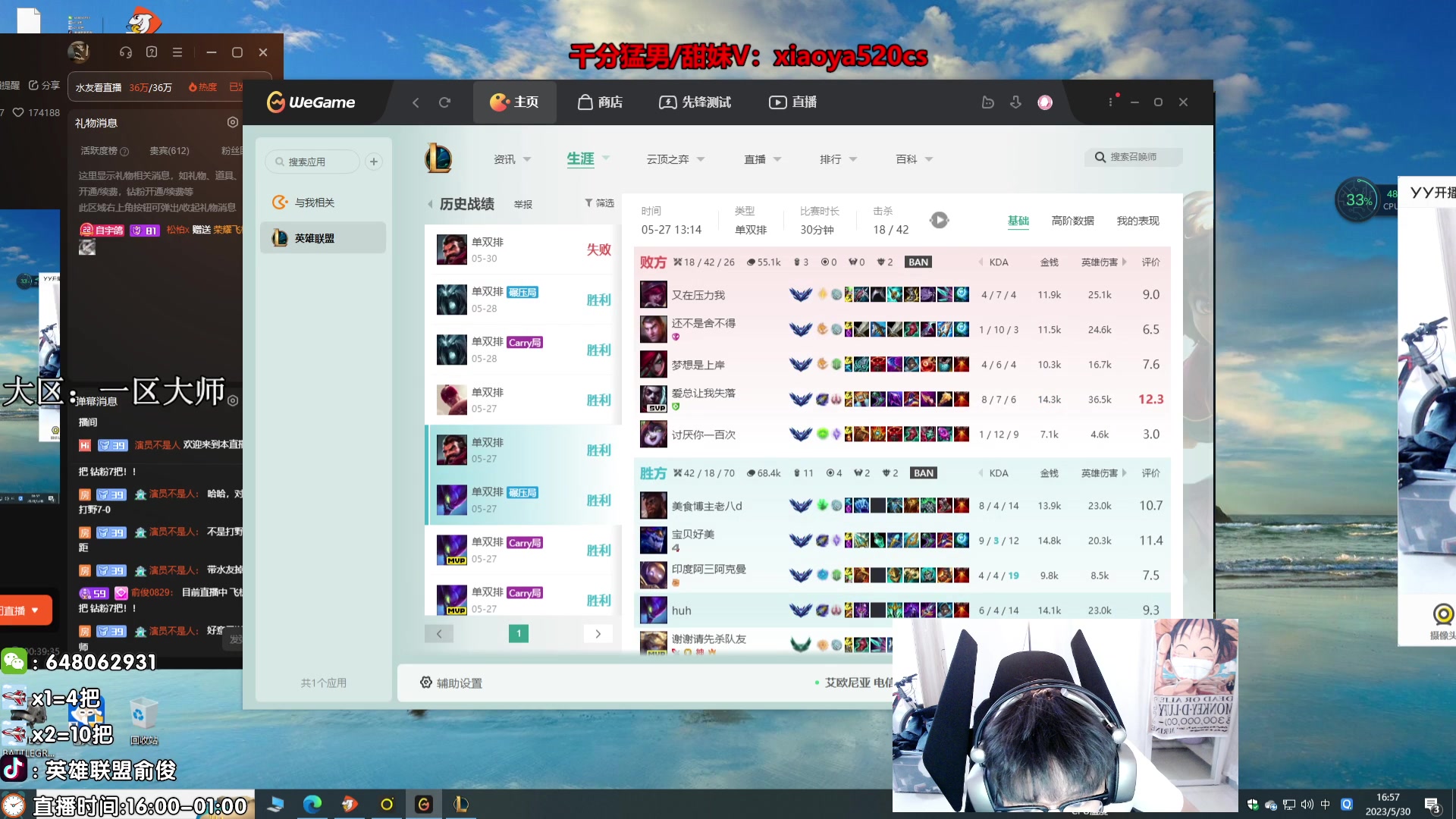Open WeGame more options dots
The height and width of the screenshot is (819, 1456).
tap(1111, 102)
